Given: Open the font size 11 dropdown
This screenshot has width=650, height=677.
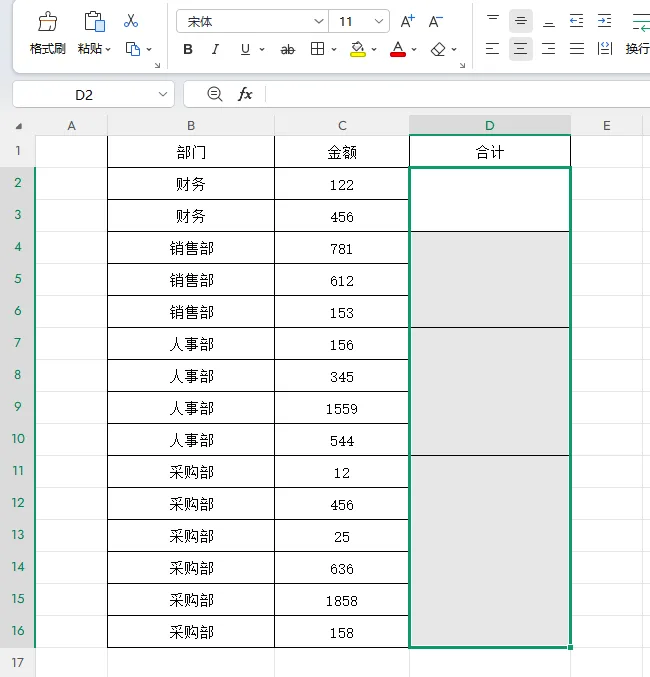Looking at the screenshot, I should click(x=379, y=21).
